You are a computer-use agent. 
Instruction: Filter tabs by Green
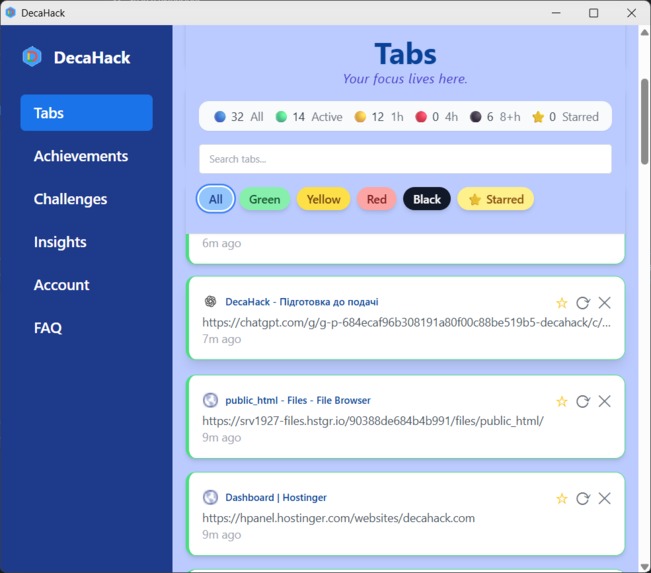coord(264,199)
